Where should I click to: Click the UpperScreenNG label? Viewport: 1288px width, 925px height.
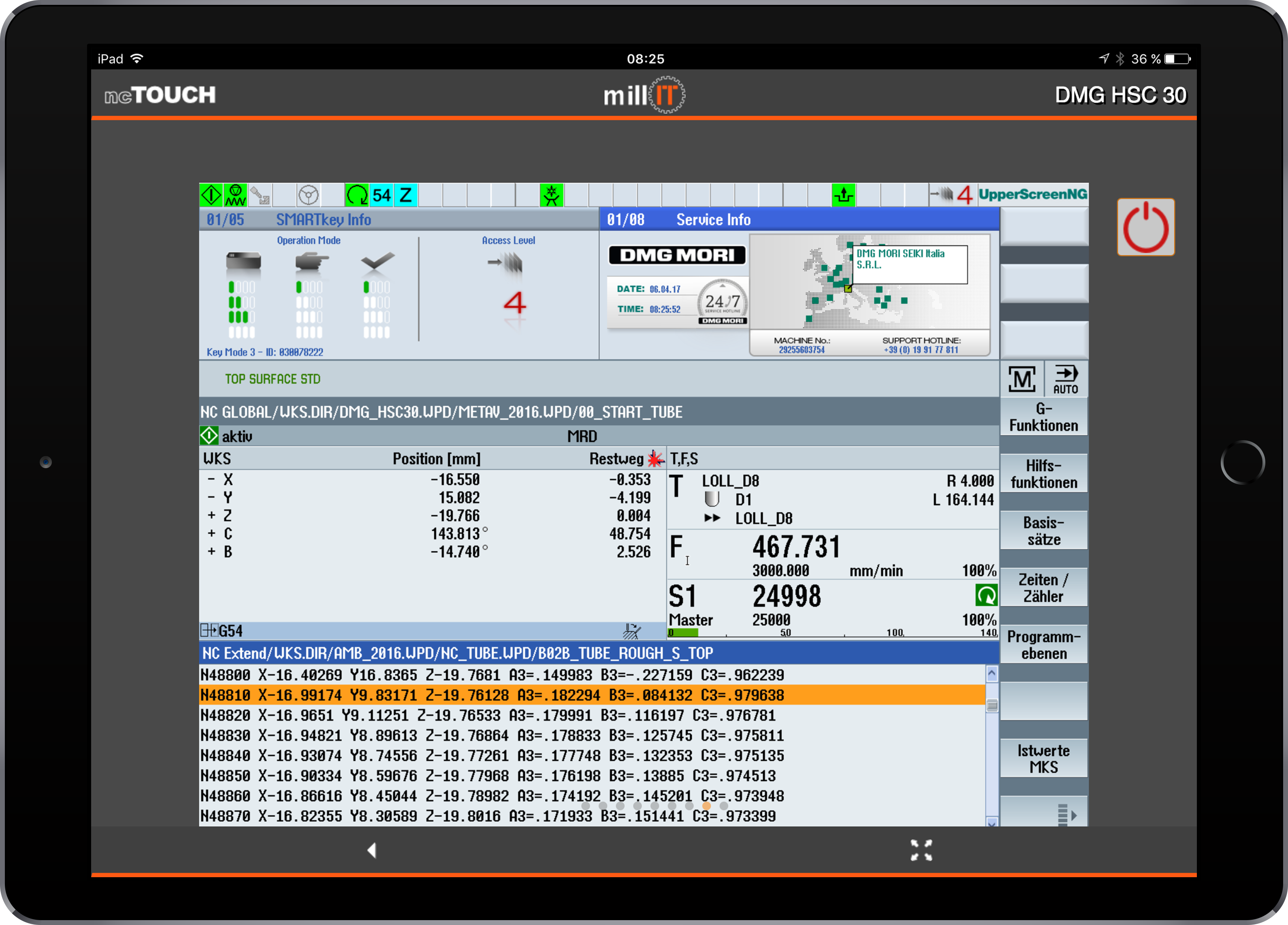point(1032,194)
